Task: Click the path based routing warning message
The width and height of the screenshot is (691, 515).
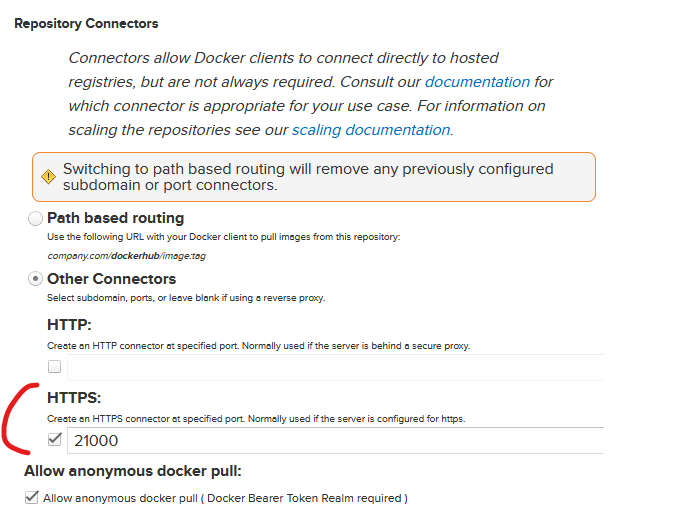Action: (x=308, y=177)
